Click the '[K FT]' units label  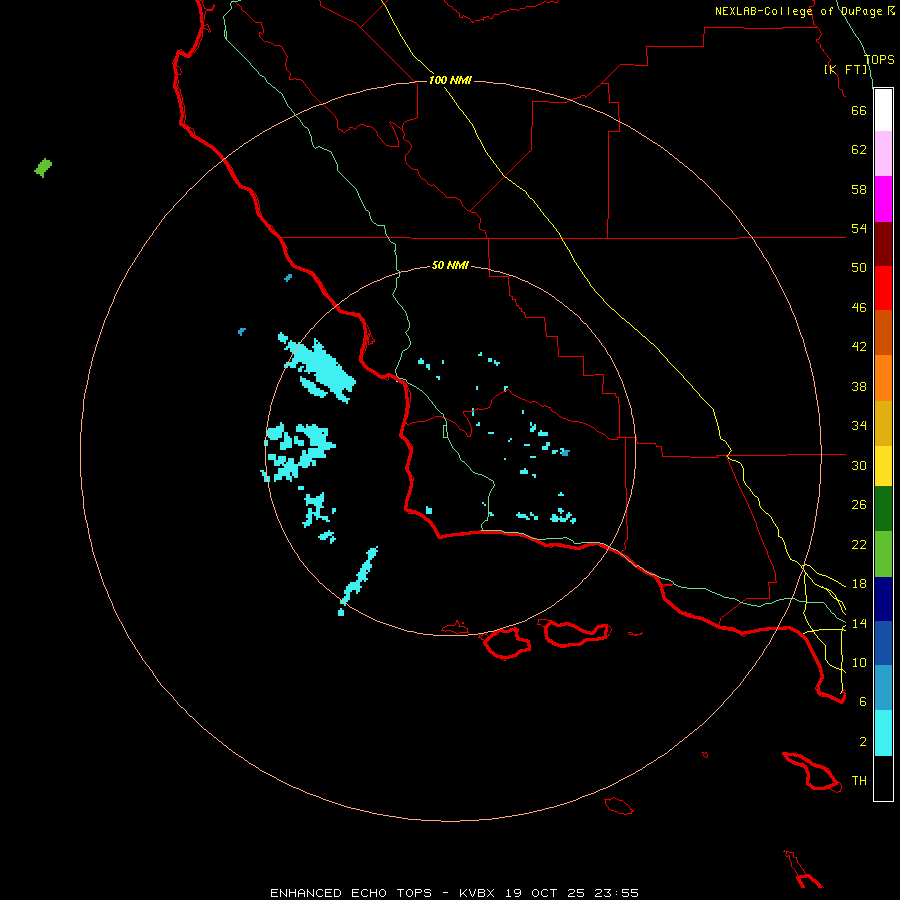pos(845,69)
